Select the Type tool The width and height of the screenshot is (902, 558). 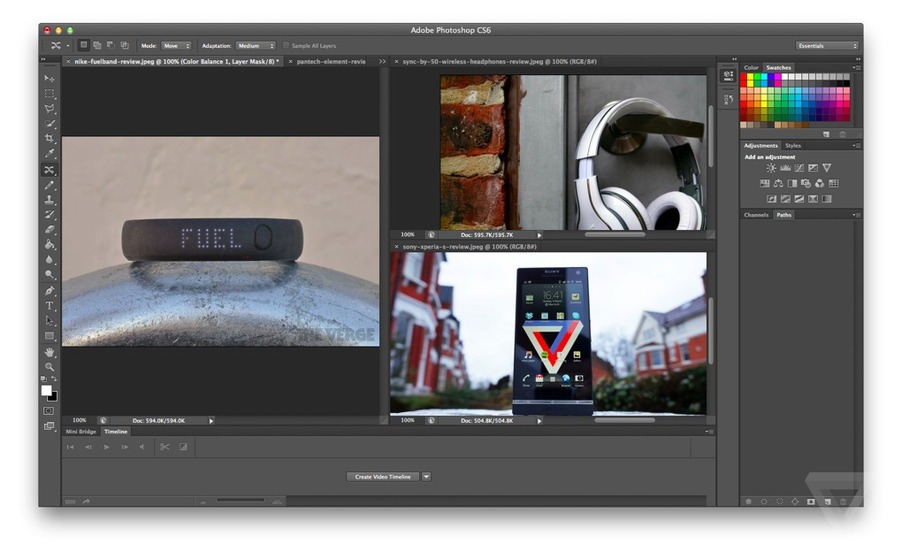49,305
